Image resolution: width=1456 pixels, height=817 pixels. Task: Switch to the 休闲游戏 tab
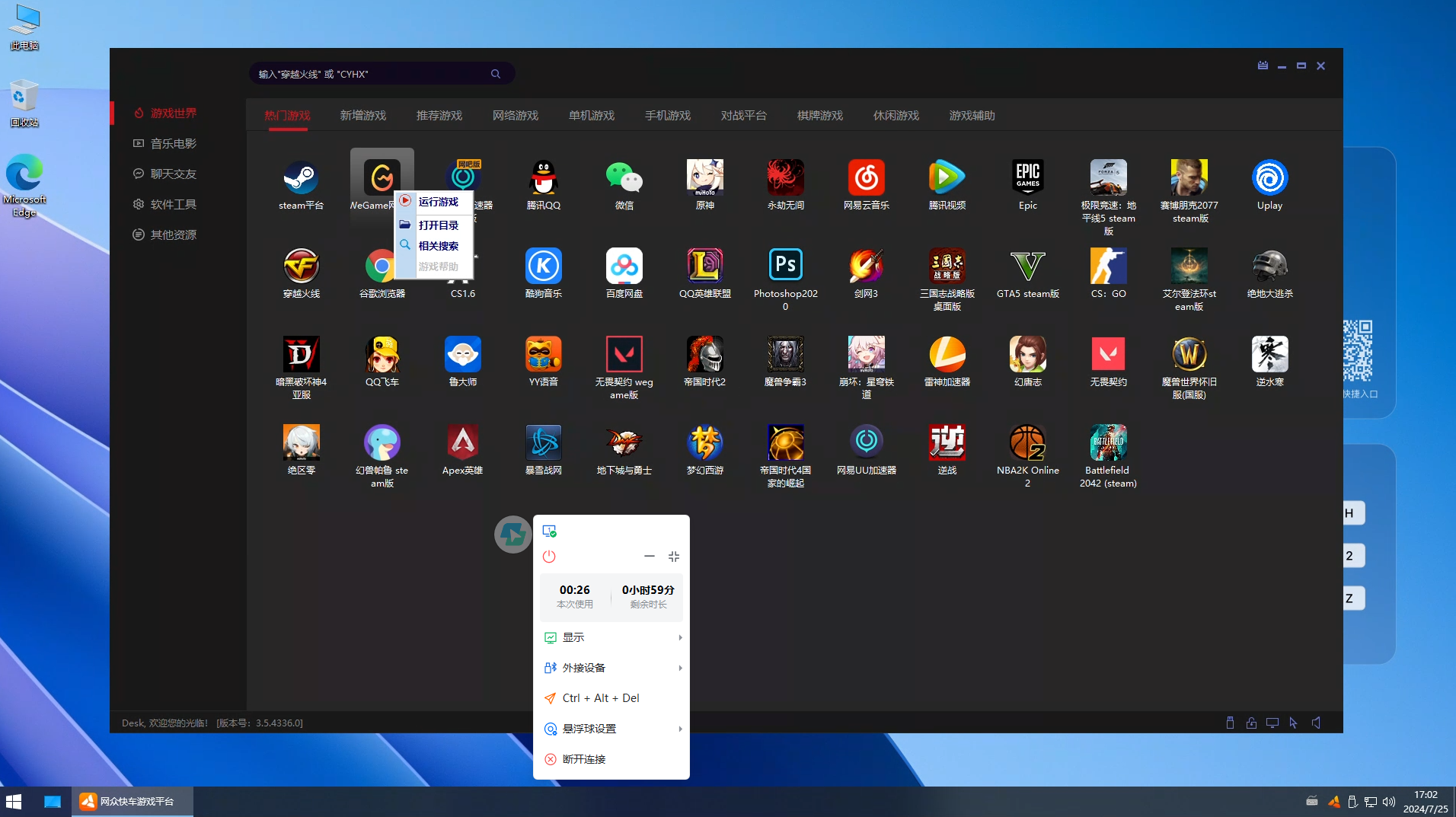(896, 116)
